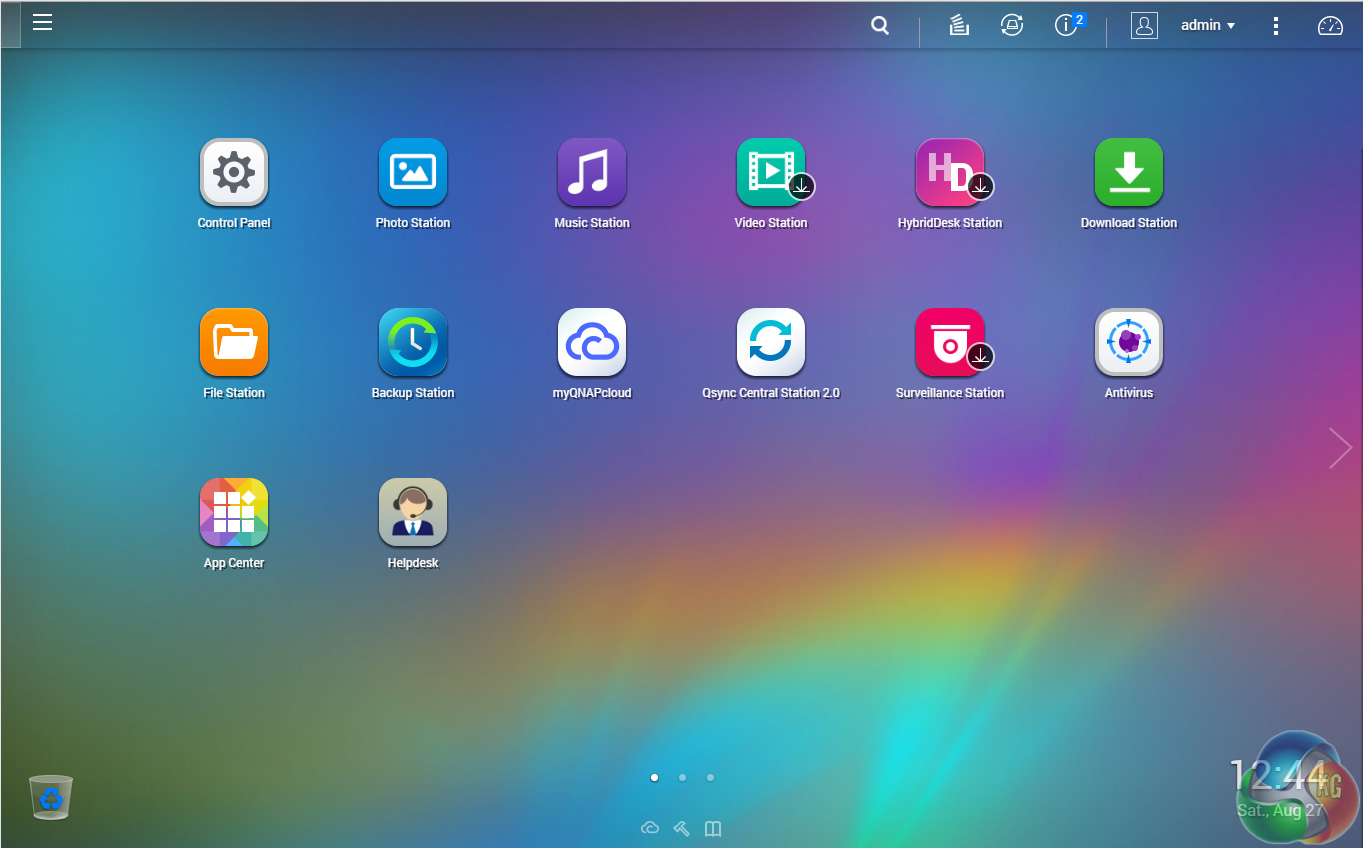Open the search magnifier in top bar
The width and height of the screenshot is (1363, 848).
pos(880,26)
